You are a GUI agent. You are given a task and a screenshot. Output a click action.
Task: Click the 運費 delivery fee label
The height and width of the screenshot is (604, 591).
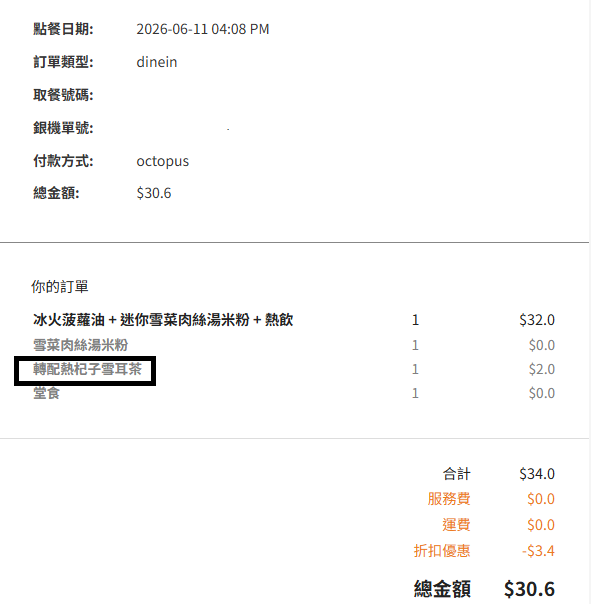click(x=456, y=525)
